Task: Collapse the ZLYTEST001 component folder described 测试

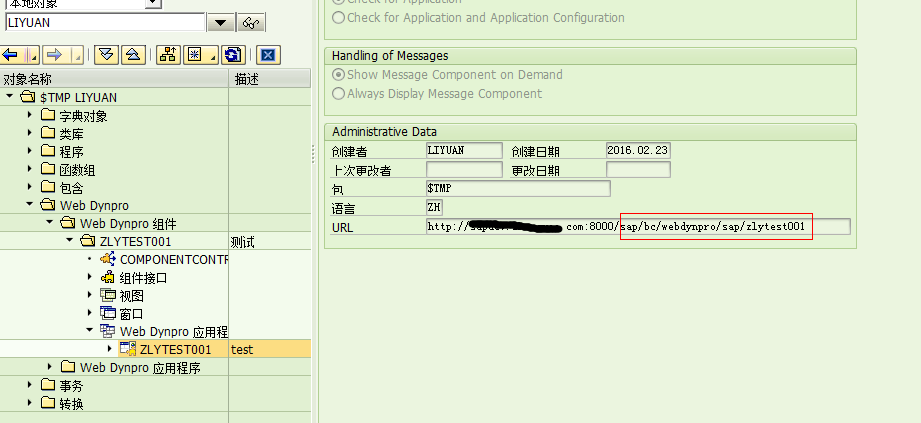Action: [x=69, y=240]
